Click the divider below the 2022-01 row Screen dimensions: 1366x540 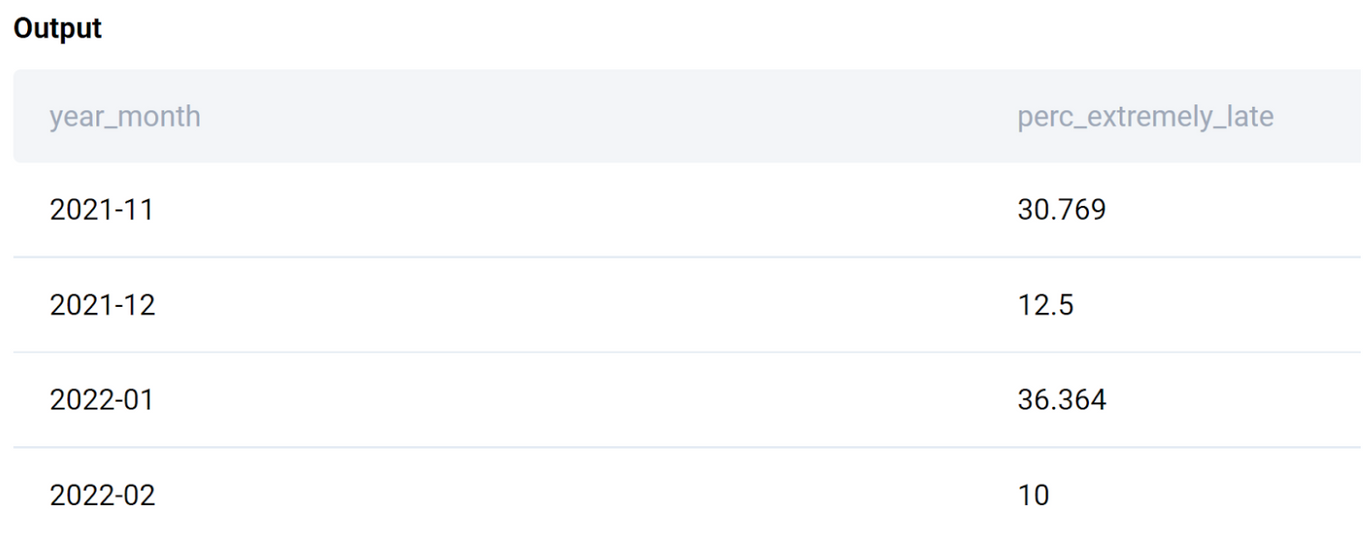point(689,447)
